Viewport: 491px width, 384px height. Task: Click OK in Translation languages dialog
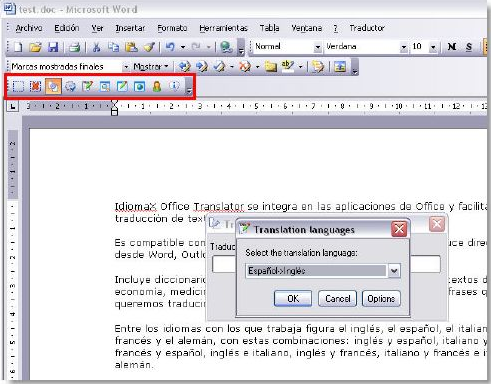(293, 298)
